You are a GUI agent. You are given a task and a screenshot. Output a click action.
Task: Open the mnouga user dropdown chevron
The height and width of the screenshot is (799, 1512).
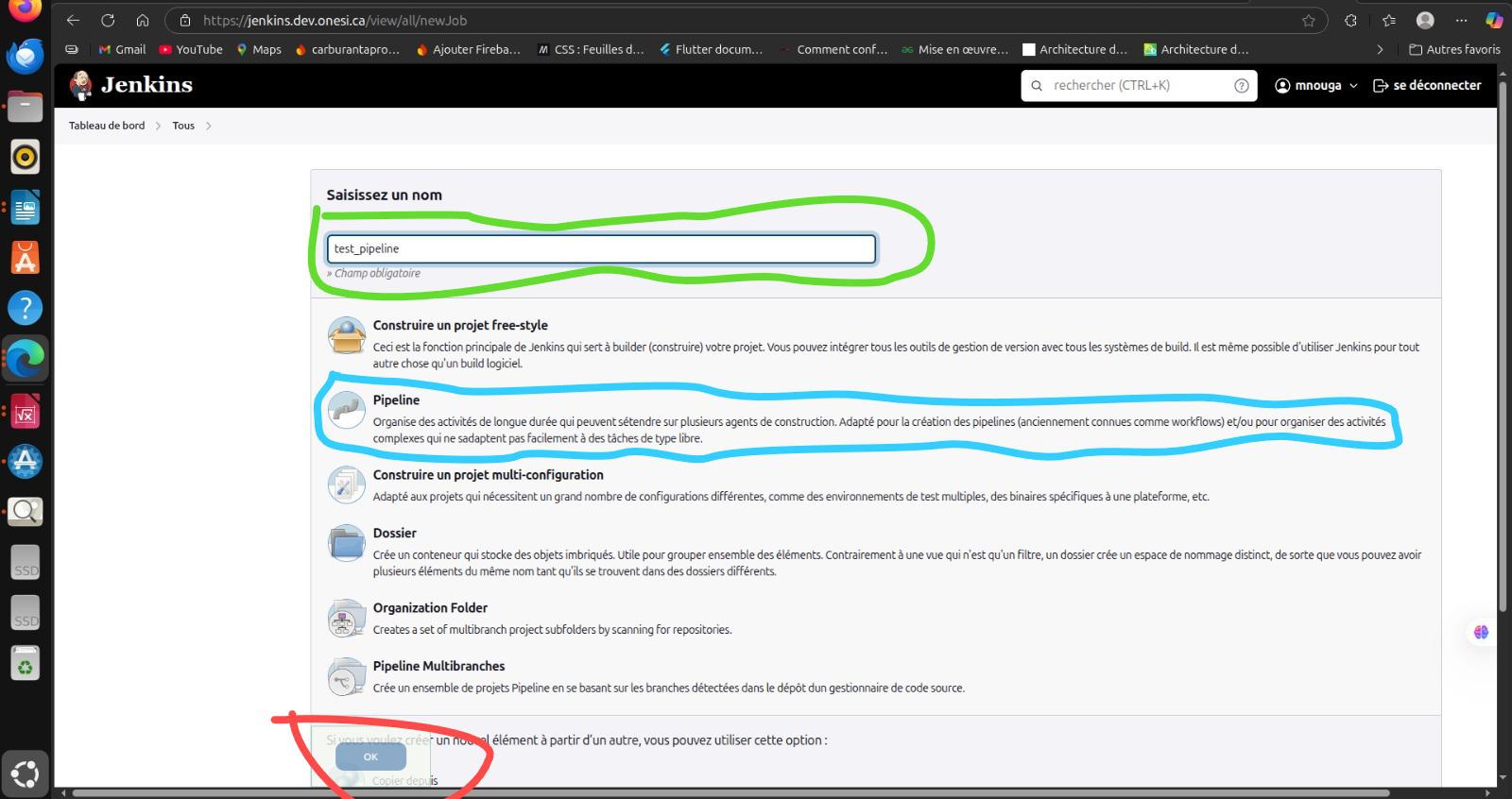coord(1353,85)
